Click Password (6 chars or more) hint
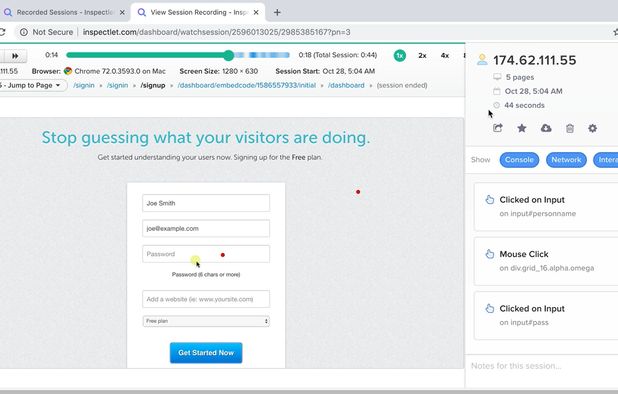 [x=206, y=274]
